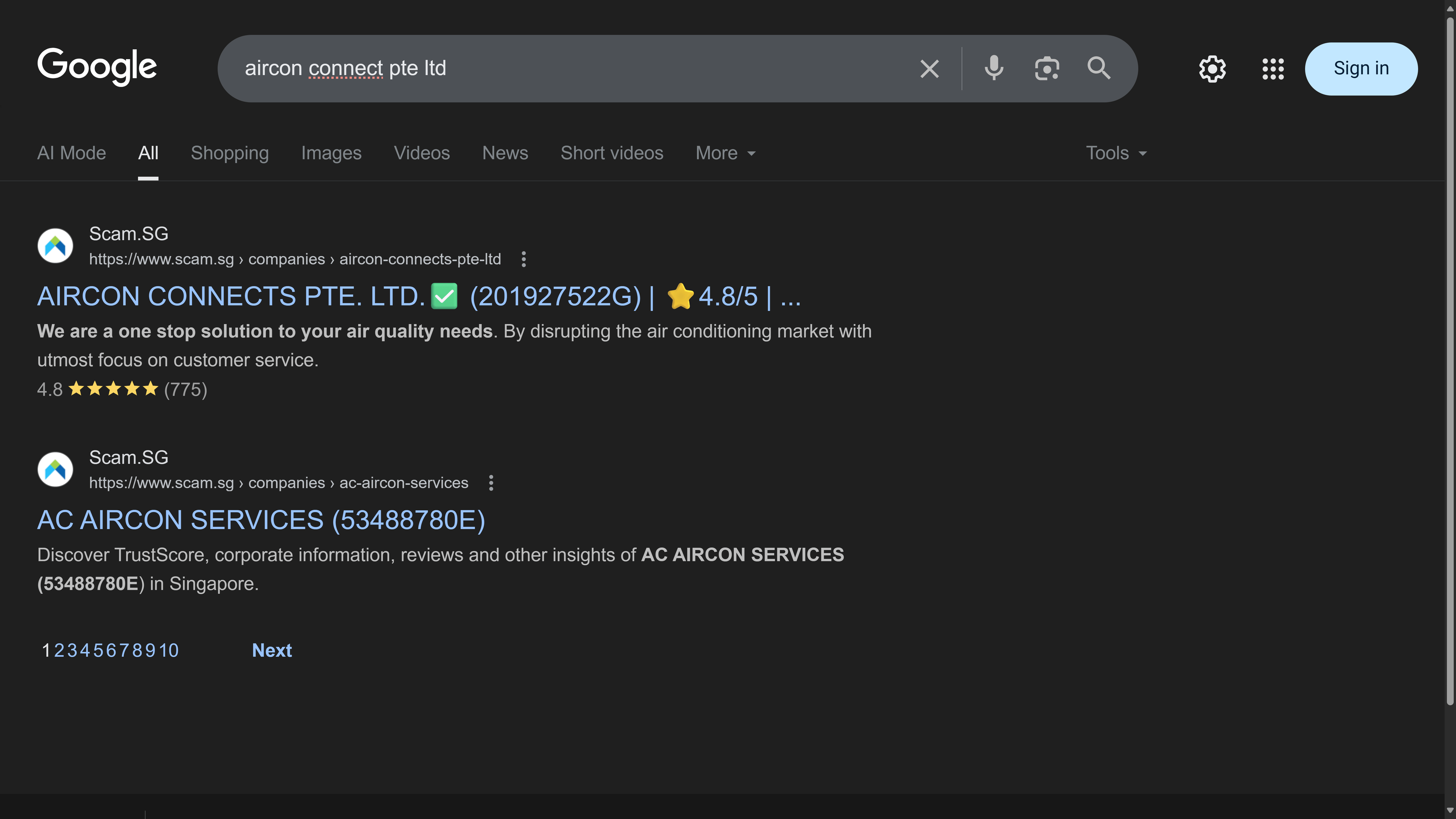Clear the search box with X icon
1456x819 pixels.
coord(929,68)
